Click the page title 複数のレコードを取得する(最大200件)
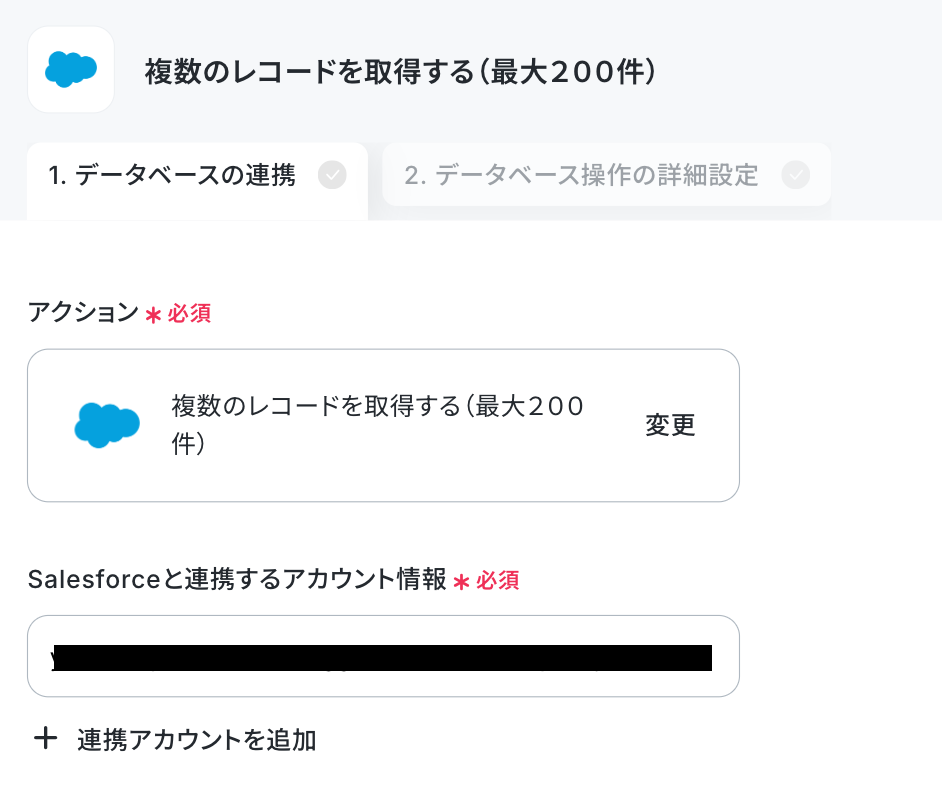Viewport: 942px width, 790px height. coord(400,71)
